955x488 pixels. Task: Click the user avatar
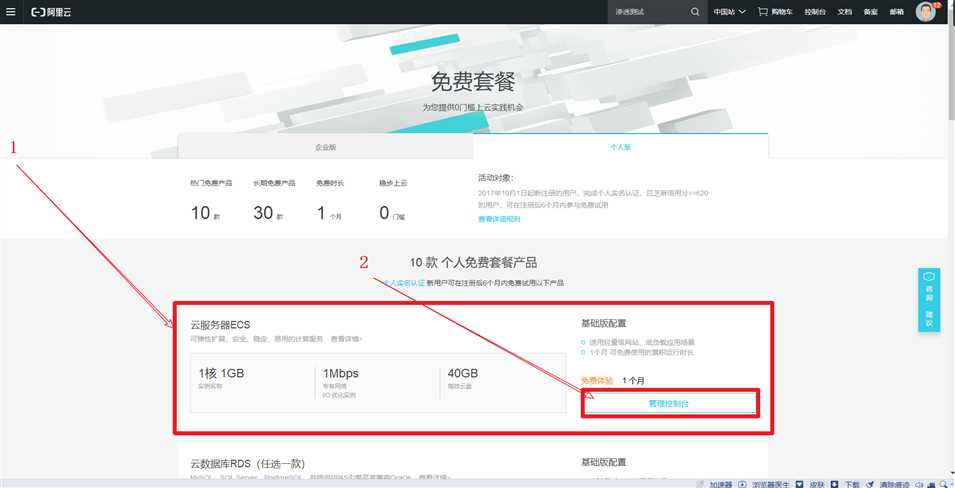tap(925, 12)
